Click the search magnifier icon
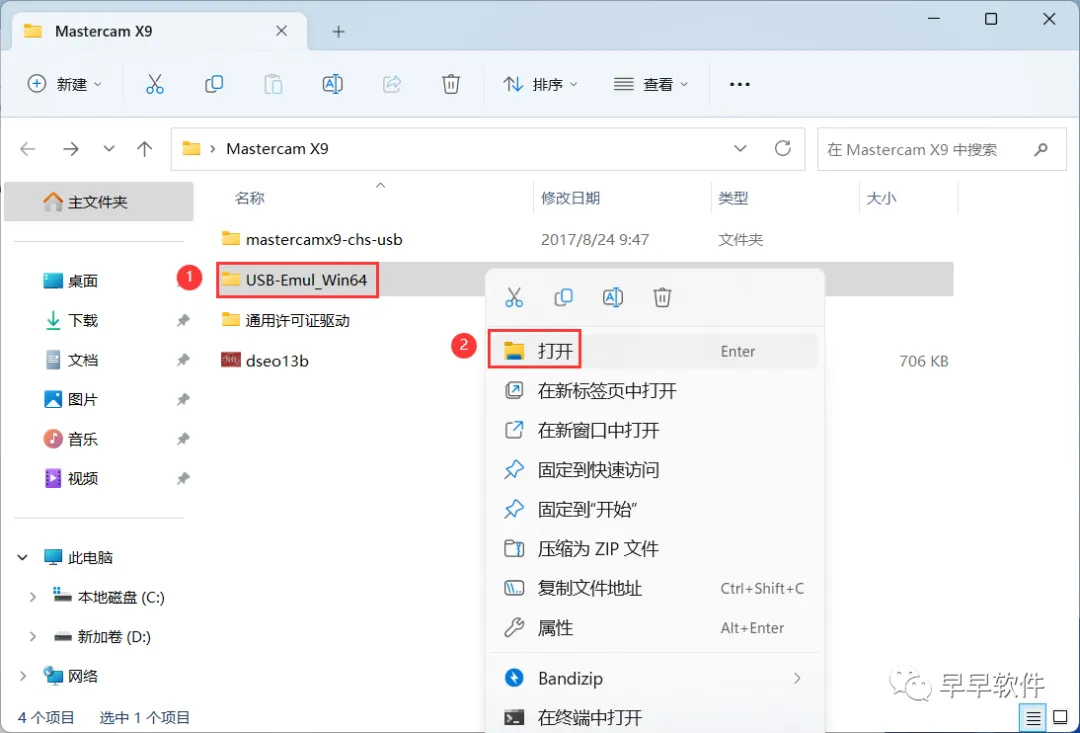Image resolution: width=1080 pixels, height=733 pixels. tap(1041, 149)
